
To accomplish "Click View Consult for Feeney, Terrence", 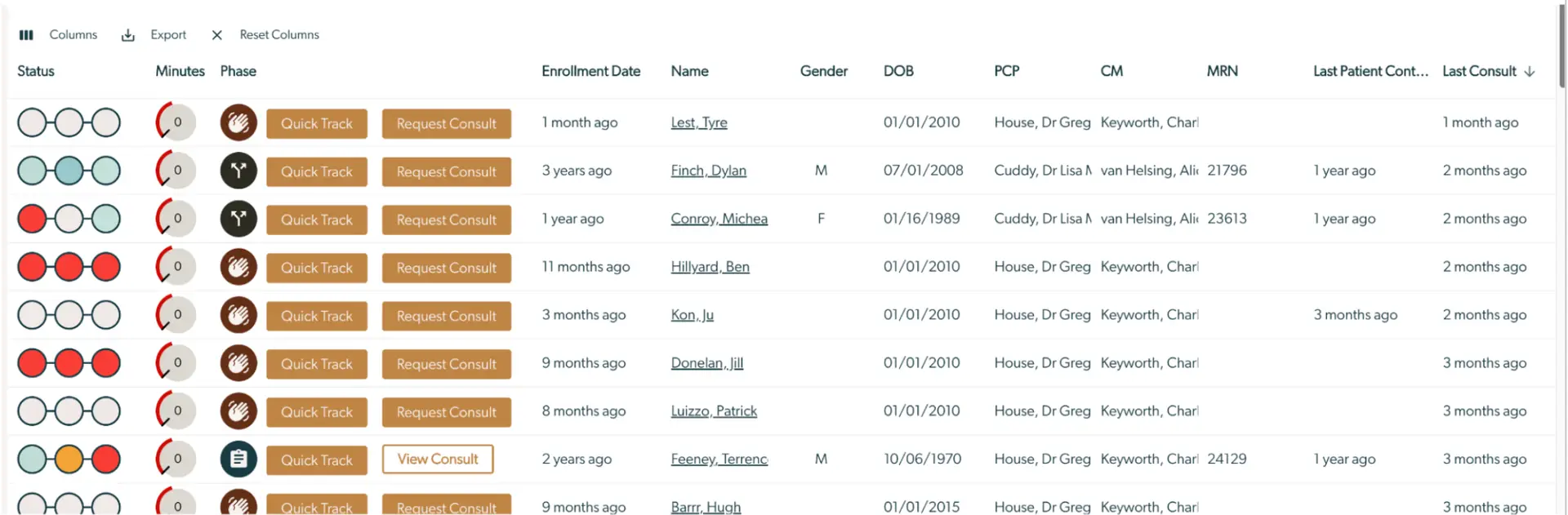I will coord(438,460).
